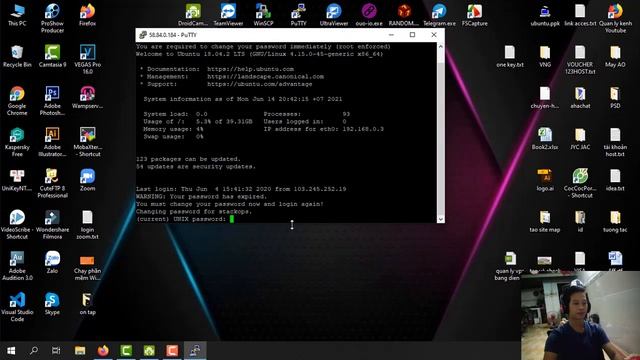The image size is (640, 360).
Task: Open VEGAS Pro 16.0 shortcut
Action: (x=87, y=60)
